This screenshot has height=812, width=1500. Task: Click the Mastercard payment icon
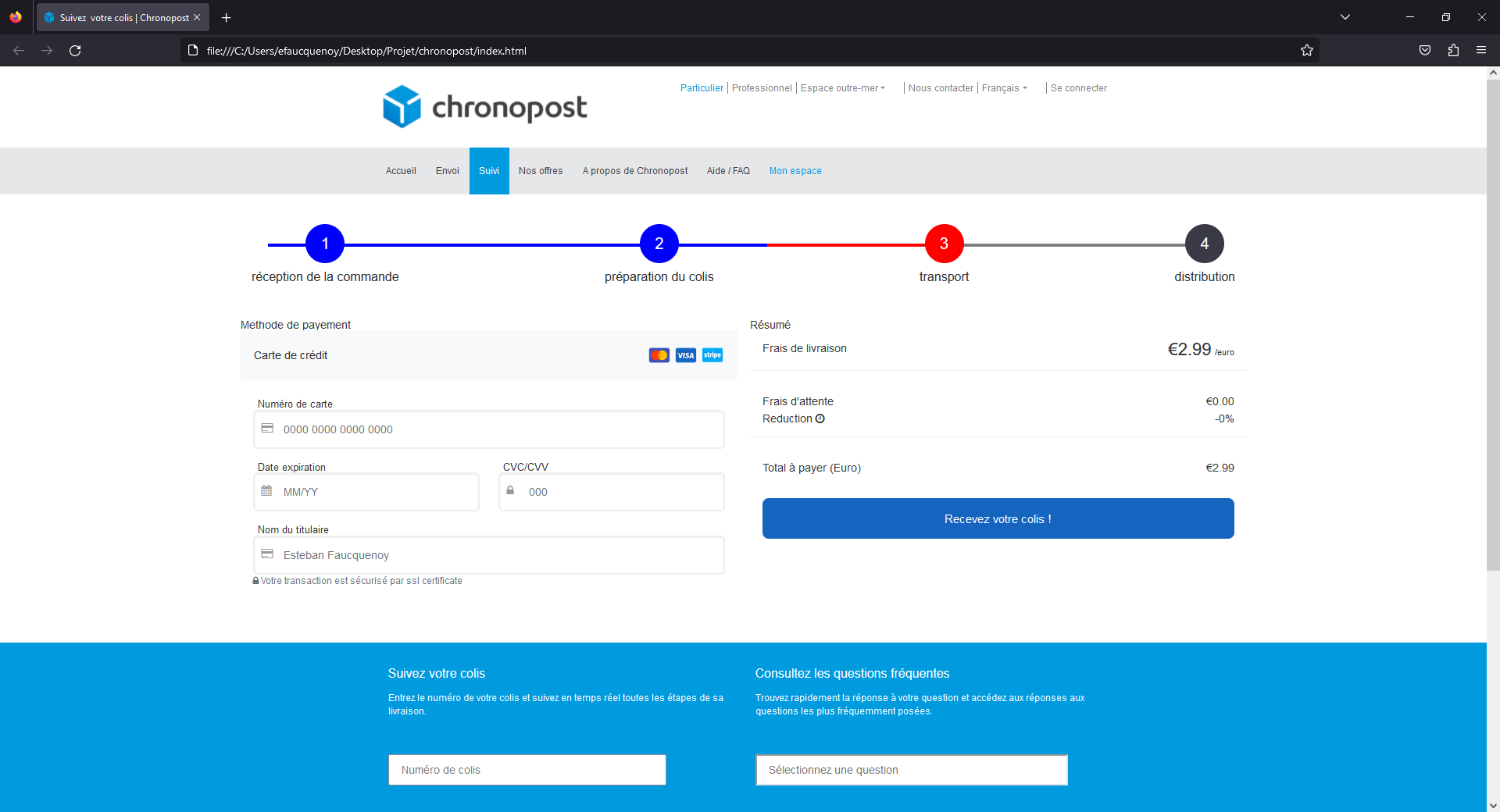[x=659, y=355]
